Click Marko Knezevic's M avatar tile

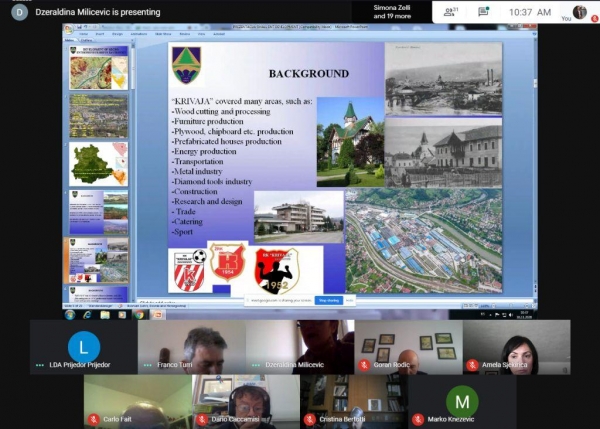[x=462, y=402]
